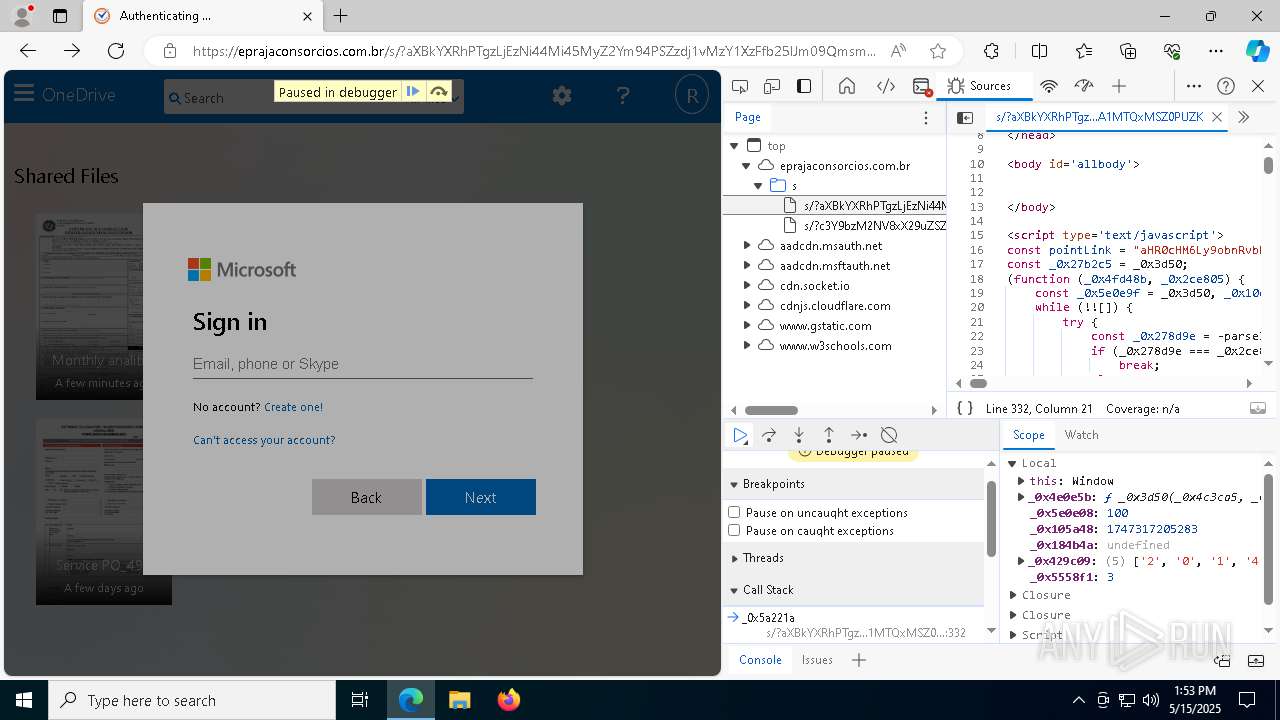Image resolution: width=1280 pixels, height=720 pixels.
Task: Click the Back button in sign in dialog
Action: (366, 497)
